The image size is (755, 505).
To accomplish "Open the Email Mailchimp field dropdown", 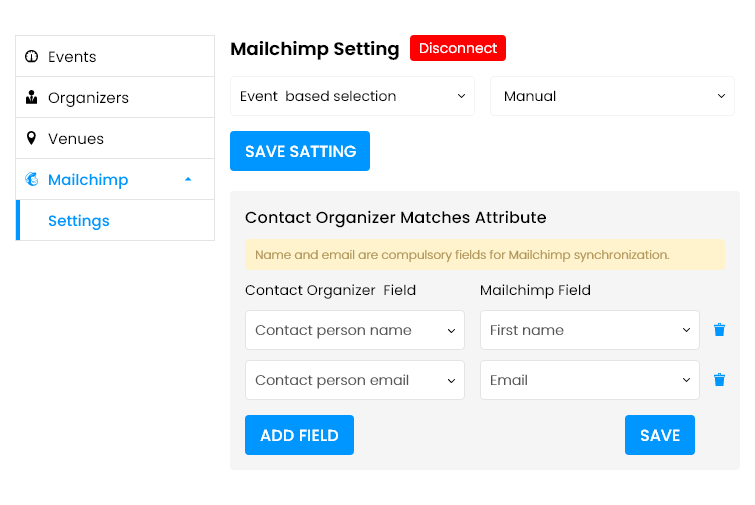I will coord(590,380).
